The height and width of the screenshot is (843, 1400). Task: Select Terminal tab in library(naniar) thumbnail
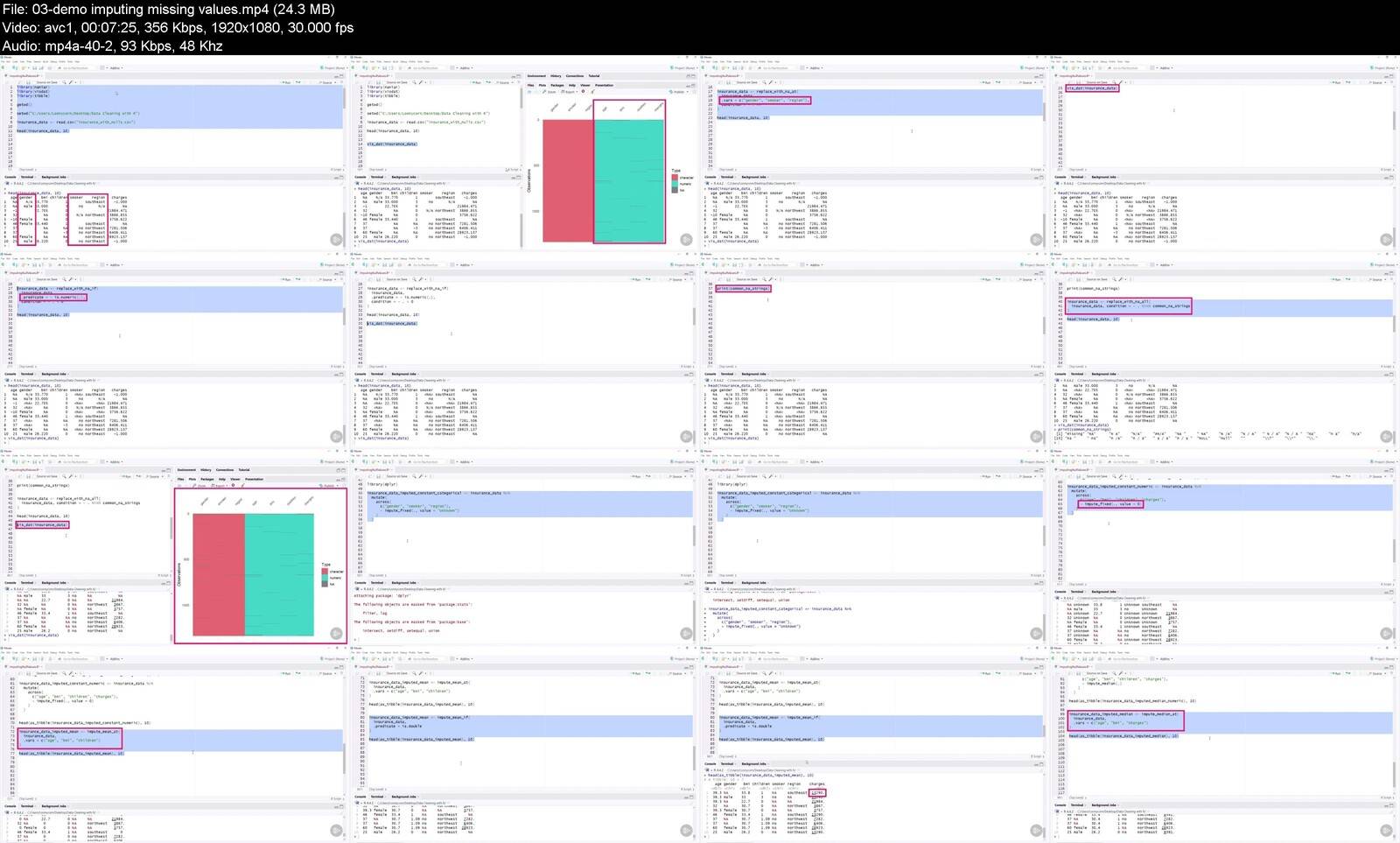pos(27,177)
